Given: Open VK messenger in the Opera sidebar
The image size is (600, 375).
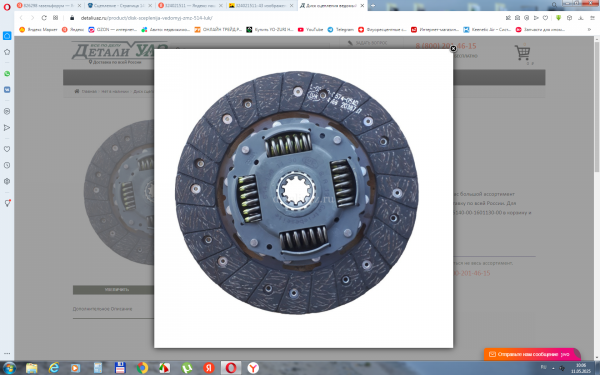Looking at the screenshot, I should click(x=7, y=90).
